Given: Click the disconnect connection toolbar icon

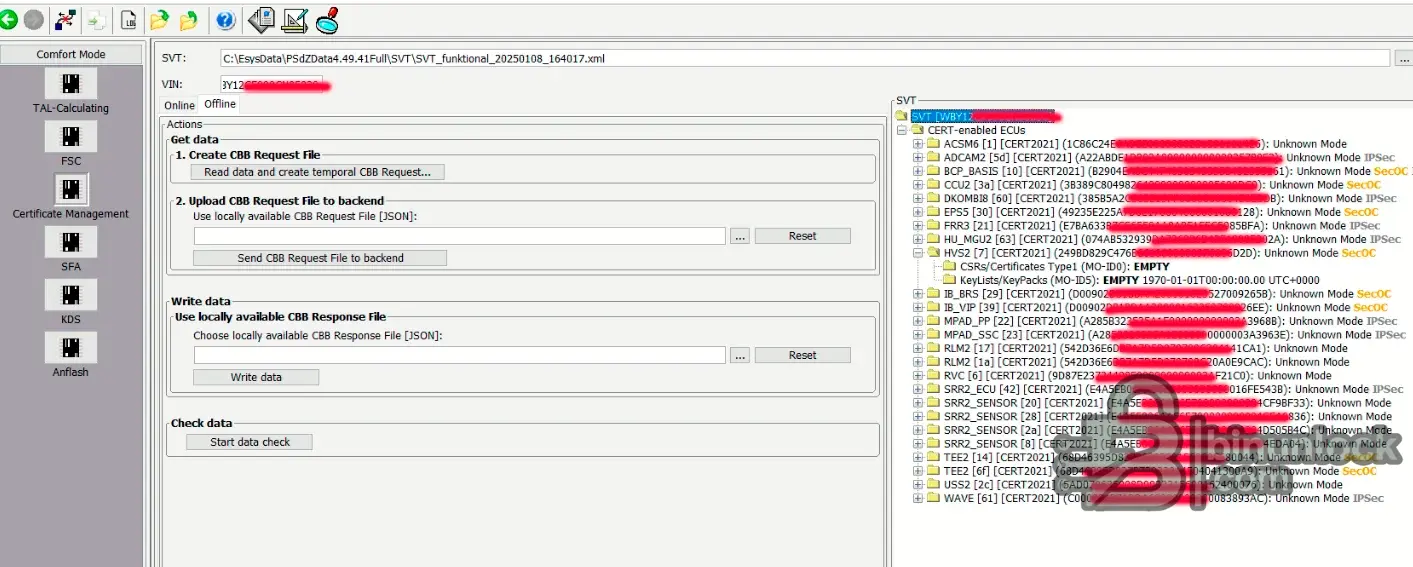Looking at the screenshot, I should pyautogui.click(x=66, y=19).
